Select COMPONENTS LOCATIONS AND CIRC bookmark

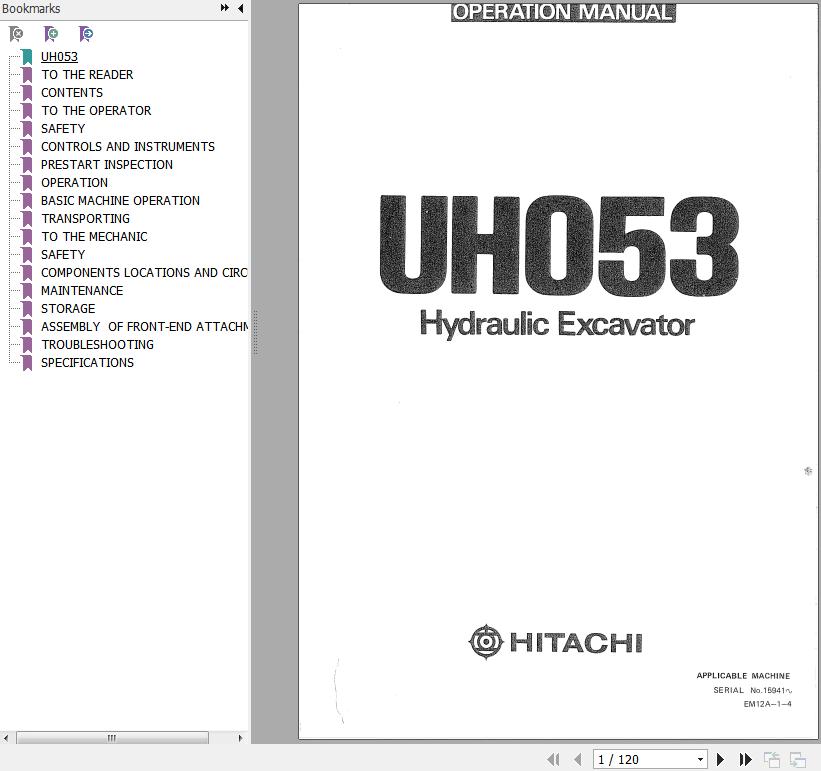point(144,273)
